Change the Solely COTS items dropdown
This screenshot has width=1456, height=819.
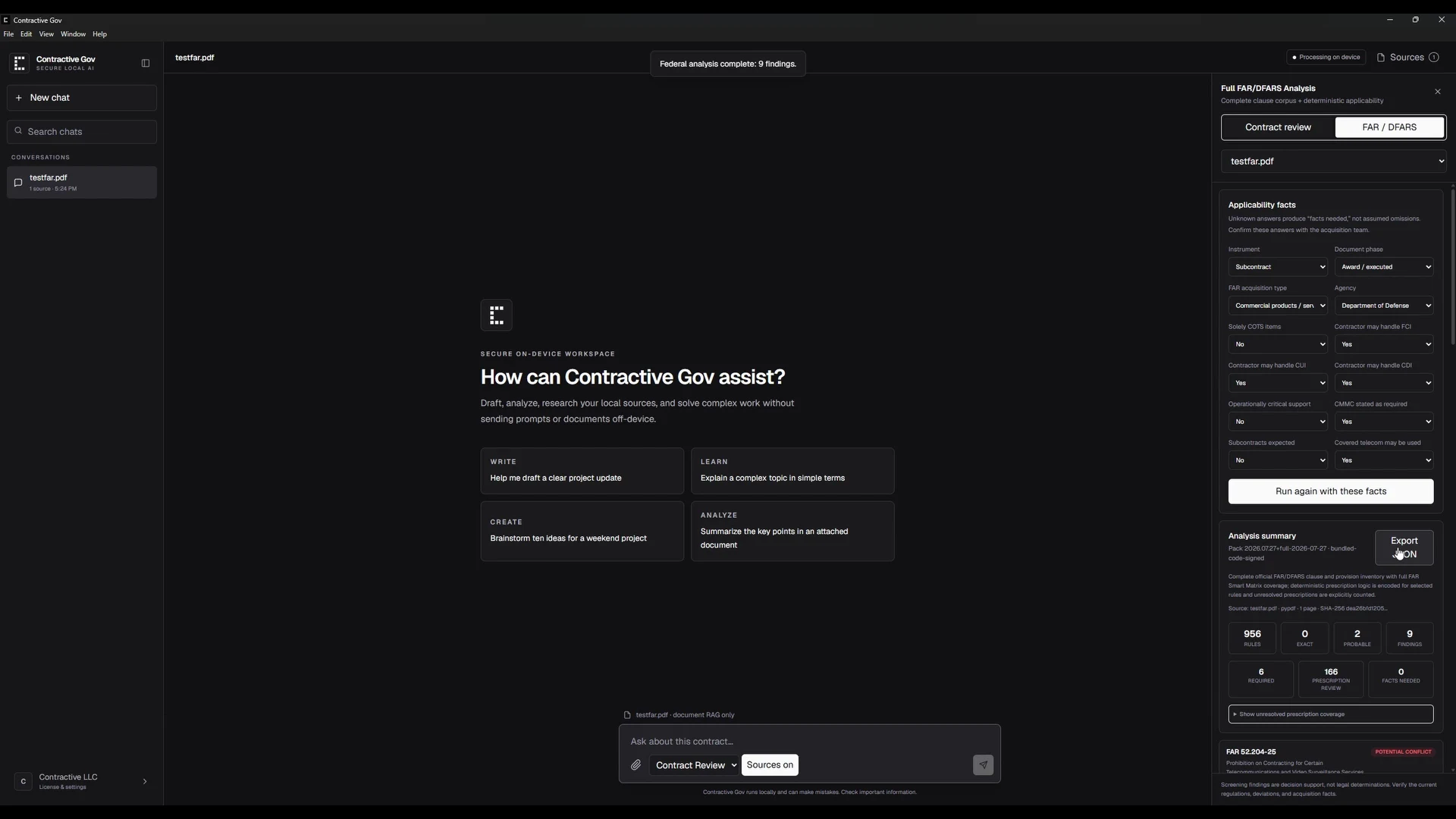1278,344
